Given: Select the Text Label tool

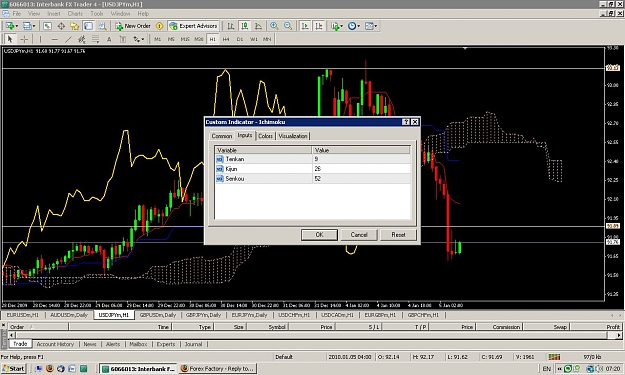Looking at the screenshot, I should tap(123, 39).
